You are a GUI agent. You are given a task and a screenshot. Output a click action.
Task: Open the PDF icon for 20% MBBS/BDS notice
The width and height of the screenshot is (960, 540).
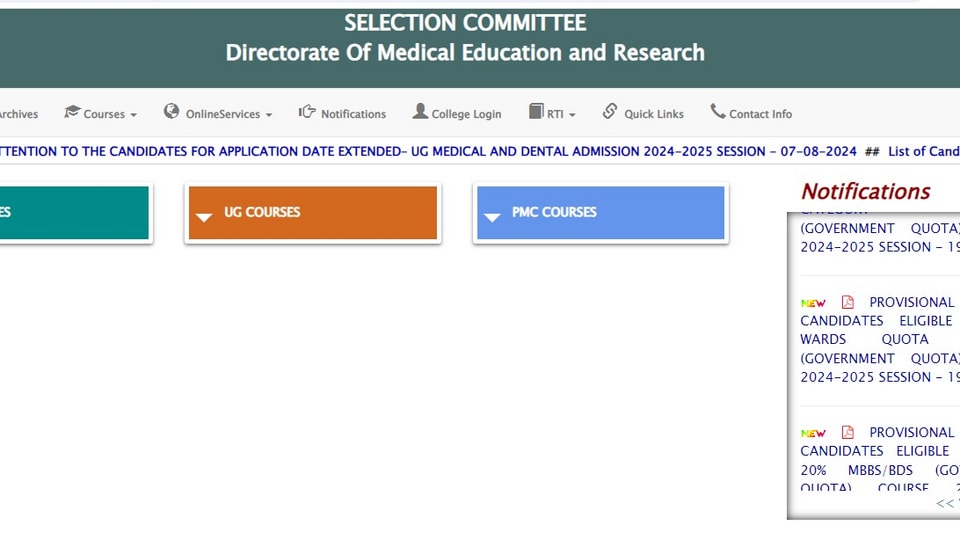[847, 432]
